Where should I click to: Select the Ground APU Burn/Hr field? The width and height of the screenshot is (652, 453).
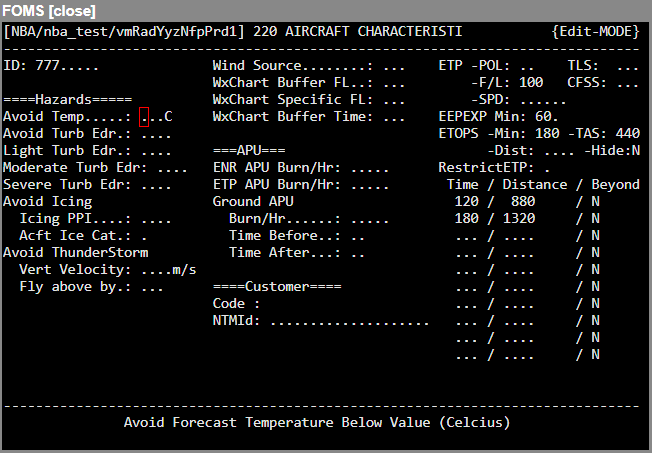click(370, 219)
